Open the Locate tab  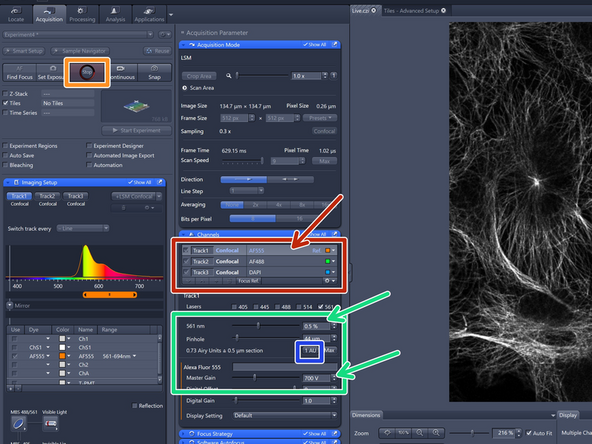tap(16, 14)
